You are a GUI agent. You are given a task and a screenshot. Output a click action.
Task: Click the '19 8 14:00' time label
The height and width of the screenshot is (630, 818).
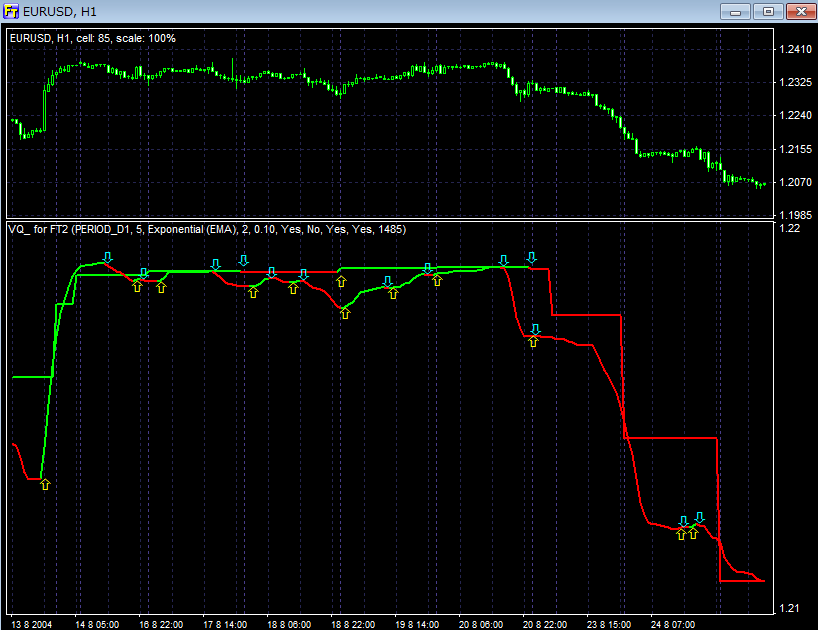[x=417, y=624]
